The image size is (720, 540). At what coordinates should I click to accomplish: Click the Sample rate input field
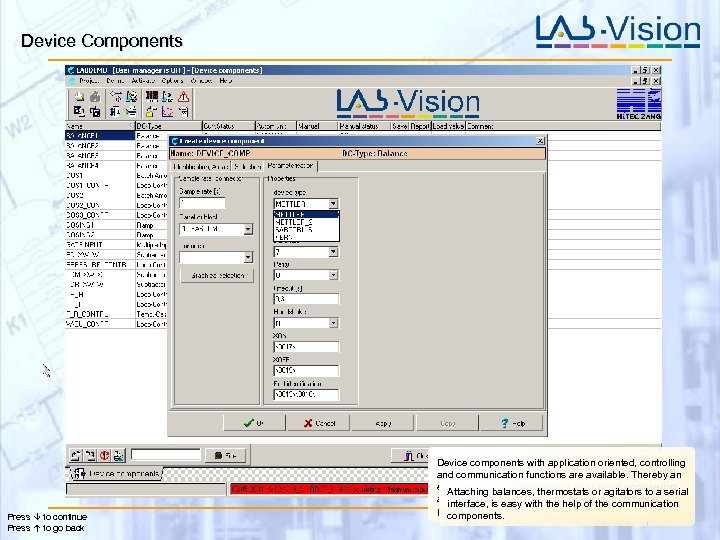202,203
